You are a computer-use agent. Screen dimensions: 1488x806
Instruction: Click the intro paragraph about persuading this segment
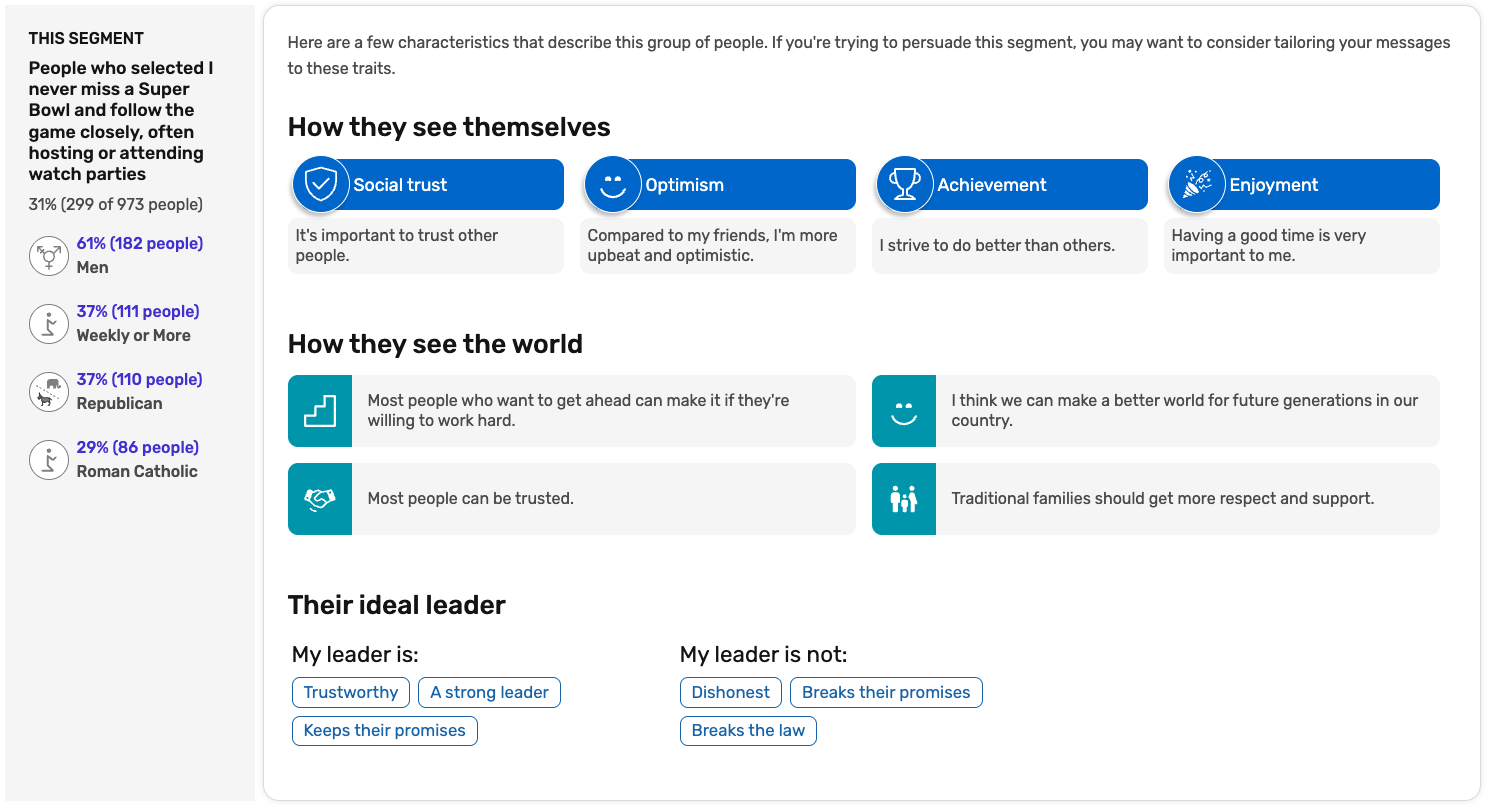[x=869, y=55]
